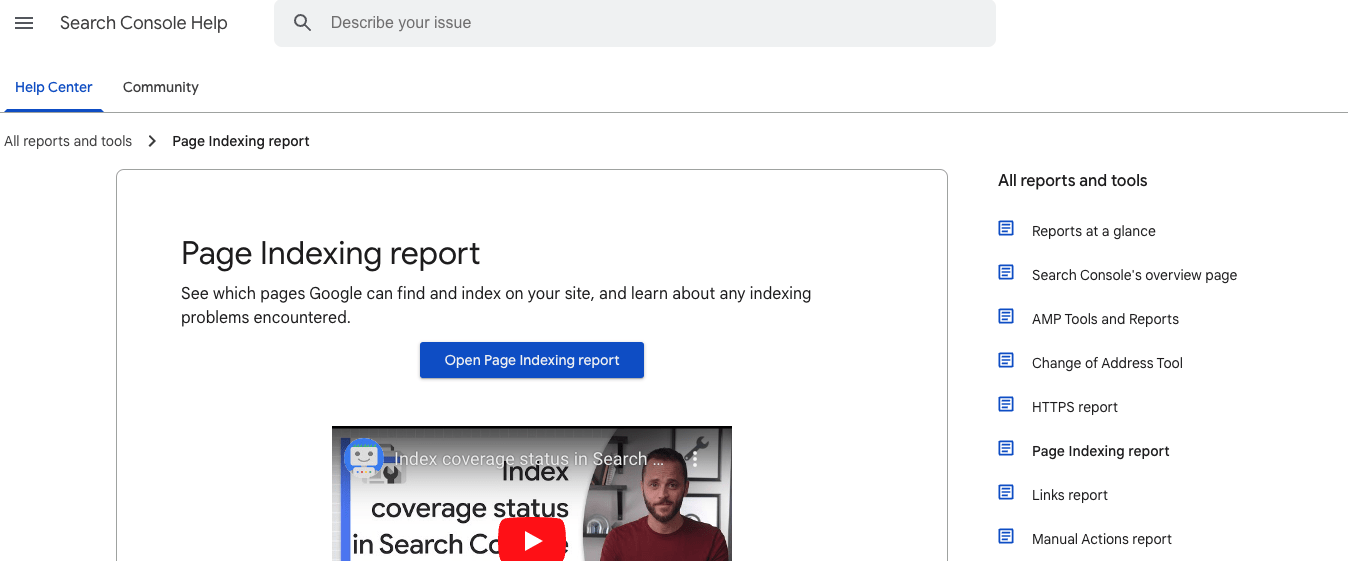Go to All reports and tools breadcrumb
The width and height of the screenshot is (1348, 561).
click(68, 141)
